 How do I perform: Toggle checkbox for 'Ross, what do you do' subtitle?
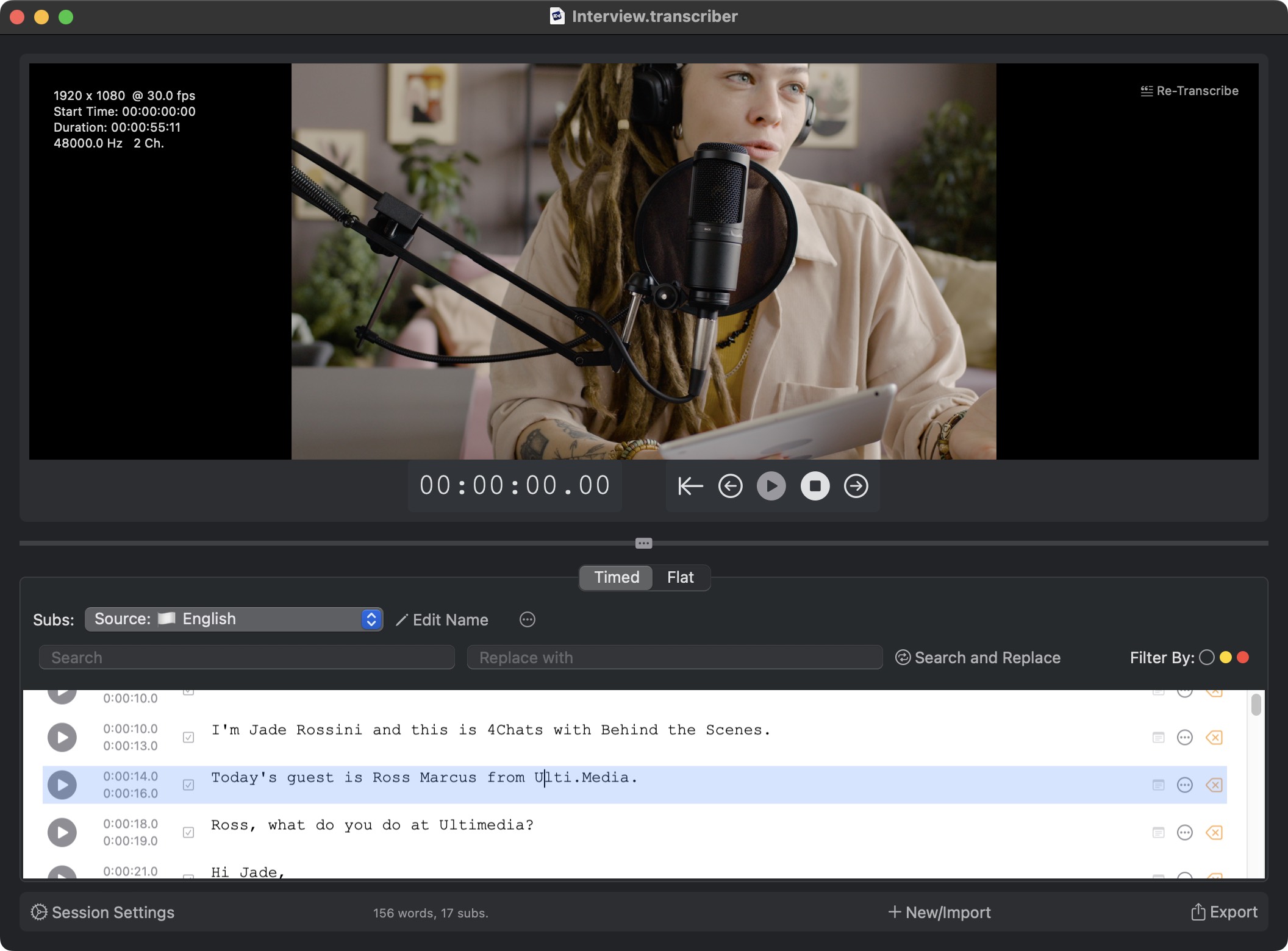(188, 832)
